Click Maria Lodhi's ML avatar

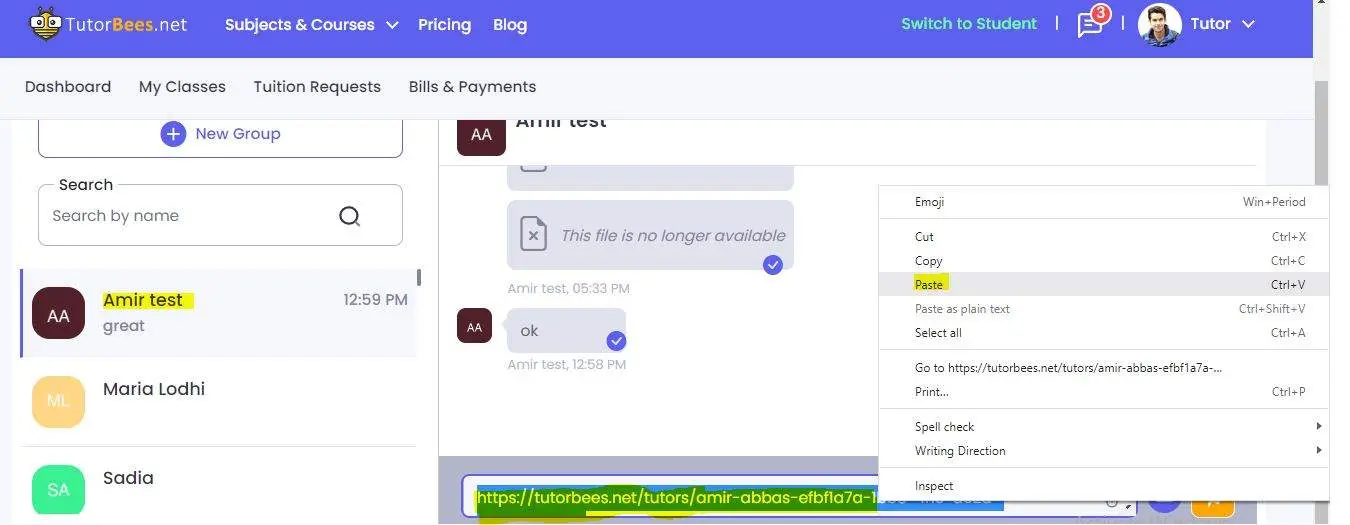point(58,401)
